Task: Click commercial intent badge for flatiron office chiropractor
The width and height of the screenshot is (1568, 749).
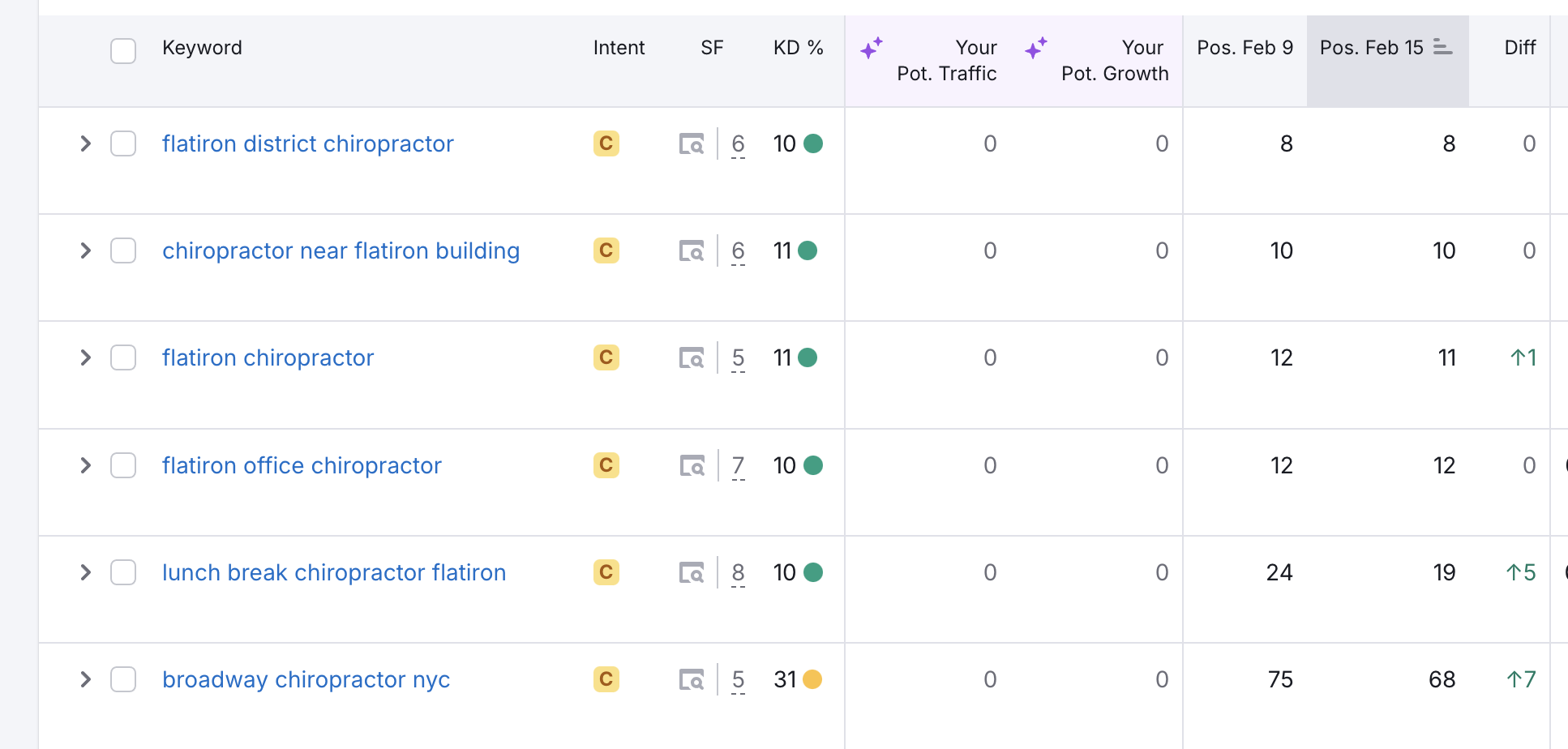Action: point(606,465)
